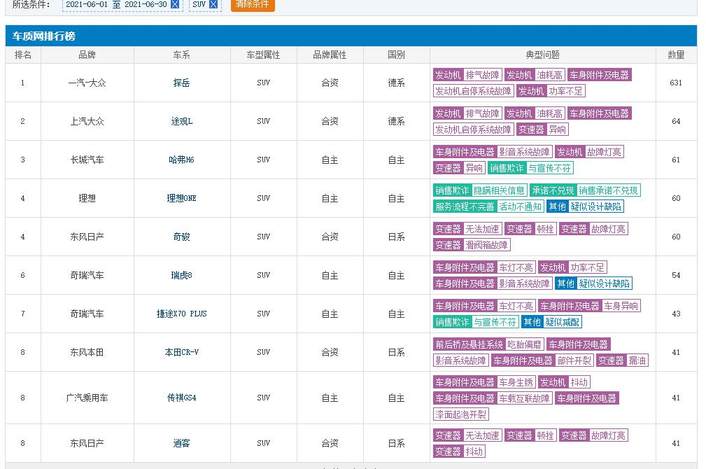Click brand cell 广汽乘用车

coord(87,398)
